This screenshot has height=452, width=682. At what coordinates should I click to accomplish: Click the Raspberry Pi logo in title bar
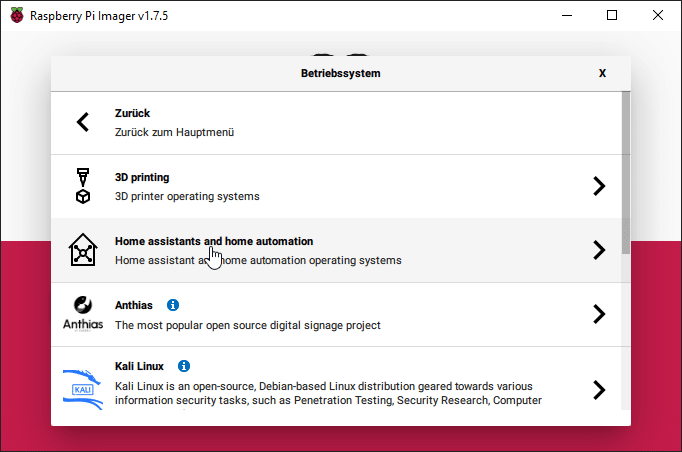[16, 15]
